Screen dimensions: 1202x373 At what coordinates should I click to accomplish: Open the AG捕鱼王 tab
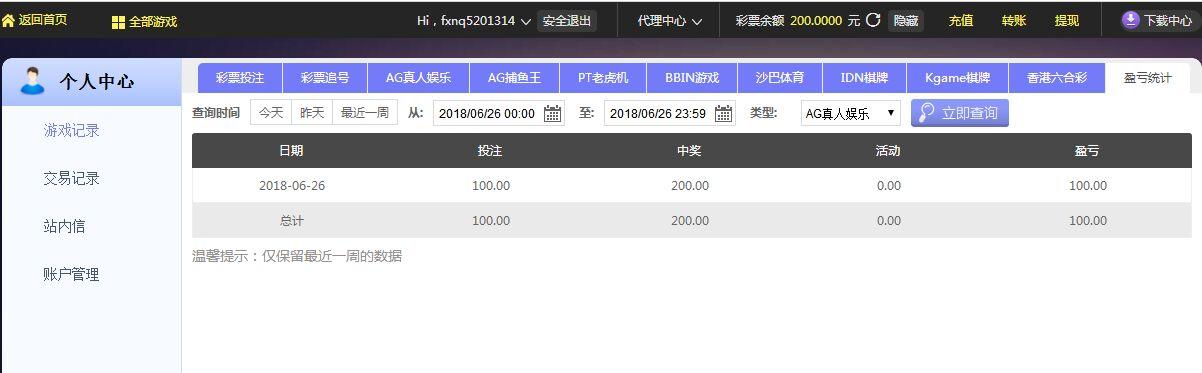tap(514, 78)
